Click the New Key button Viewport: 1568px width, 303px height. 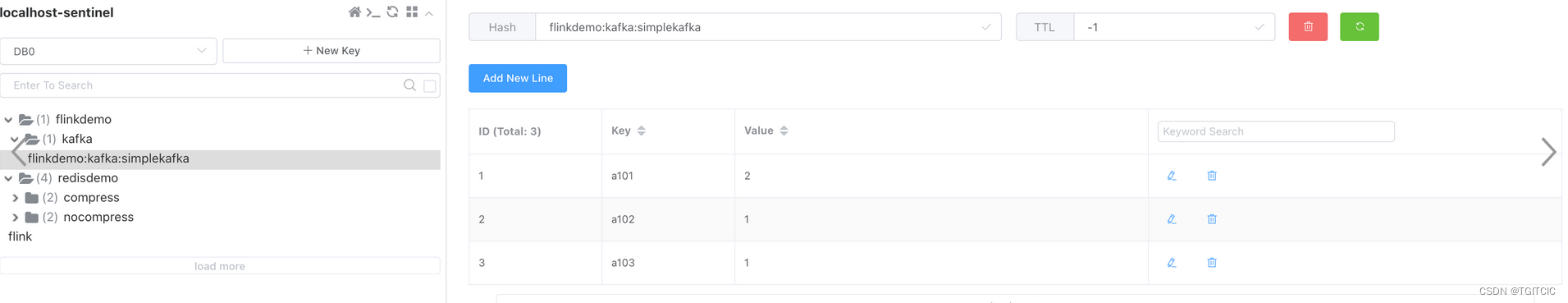tap(331, 51)
